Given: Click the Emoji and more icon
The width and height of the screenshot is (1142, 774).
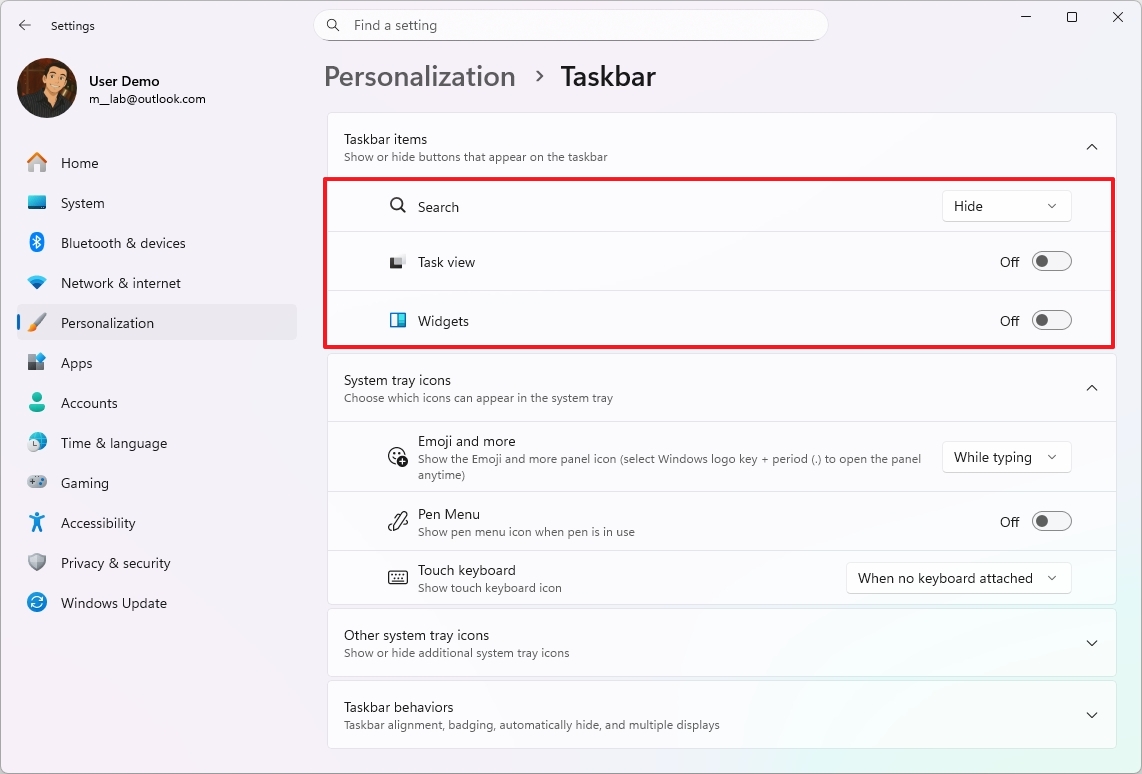Looking at the screenshot, I should pos(397,457).
